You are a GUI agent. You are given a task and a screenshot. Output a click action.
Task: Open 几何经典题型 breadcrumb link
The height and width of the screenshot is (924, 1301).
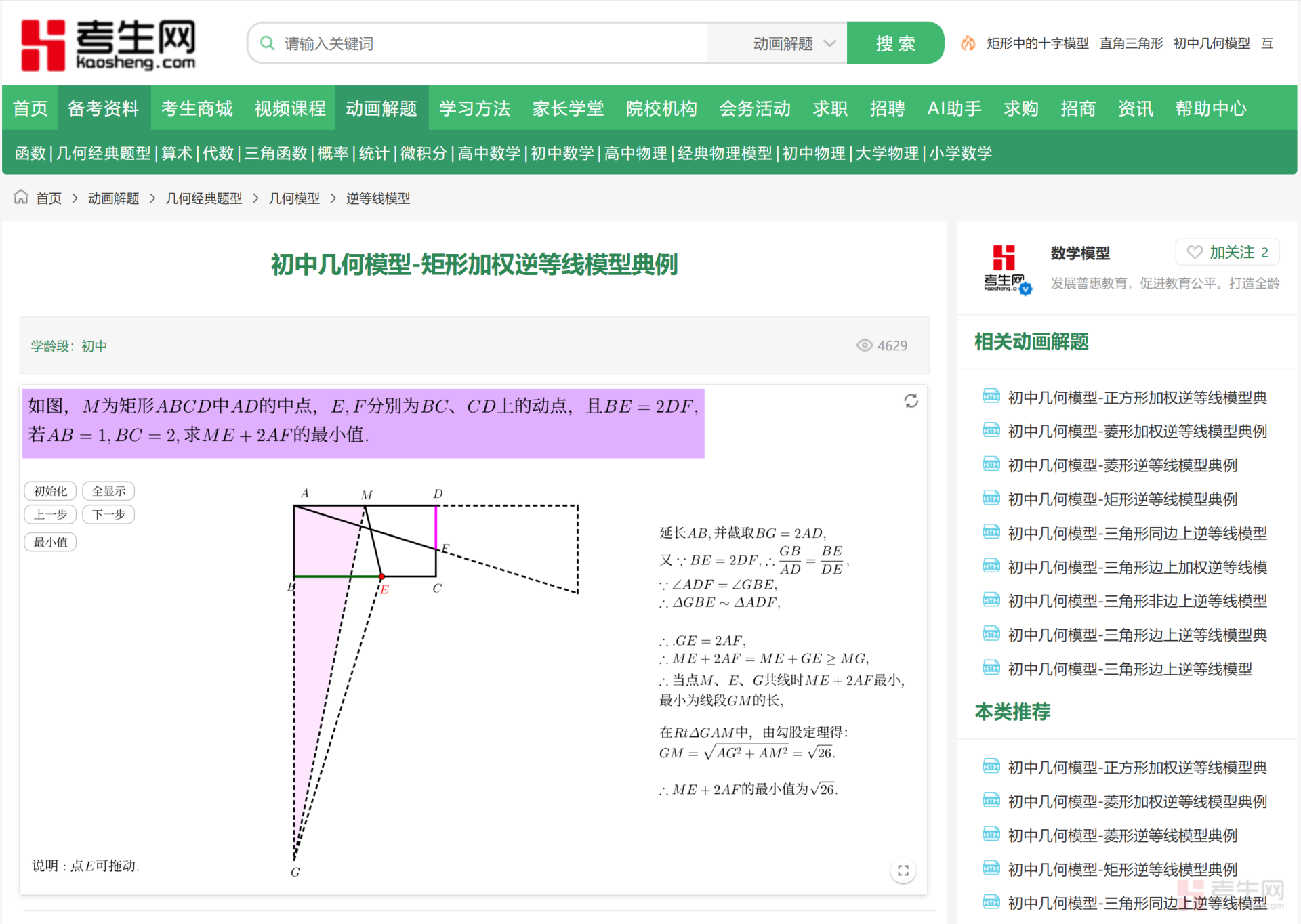(x=204, y=198)
